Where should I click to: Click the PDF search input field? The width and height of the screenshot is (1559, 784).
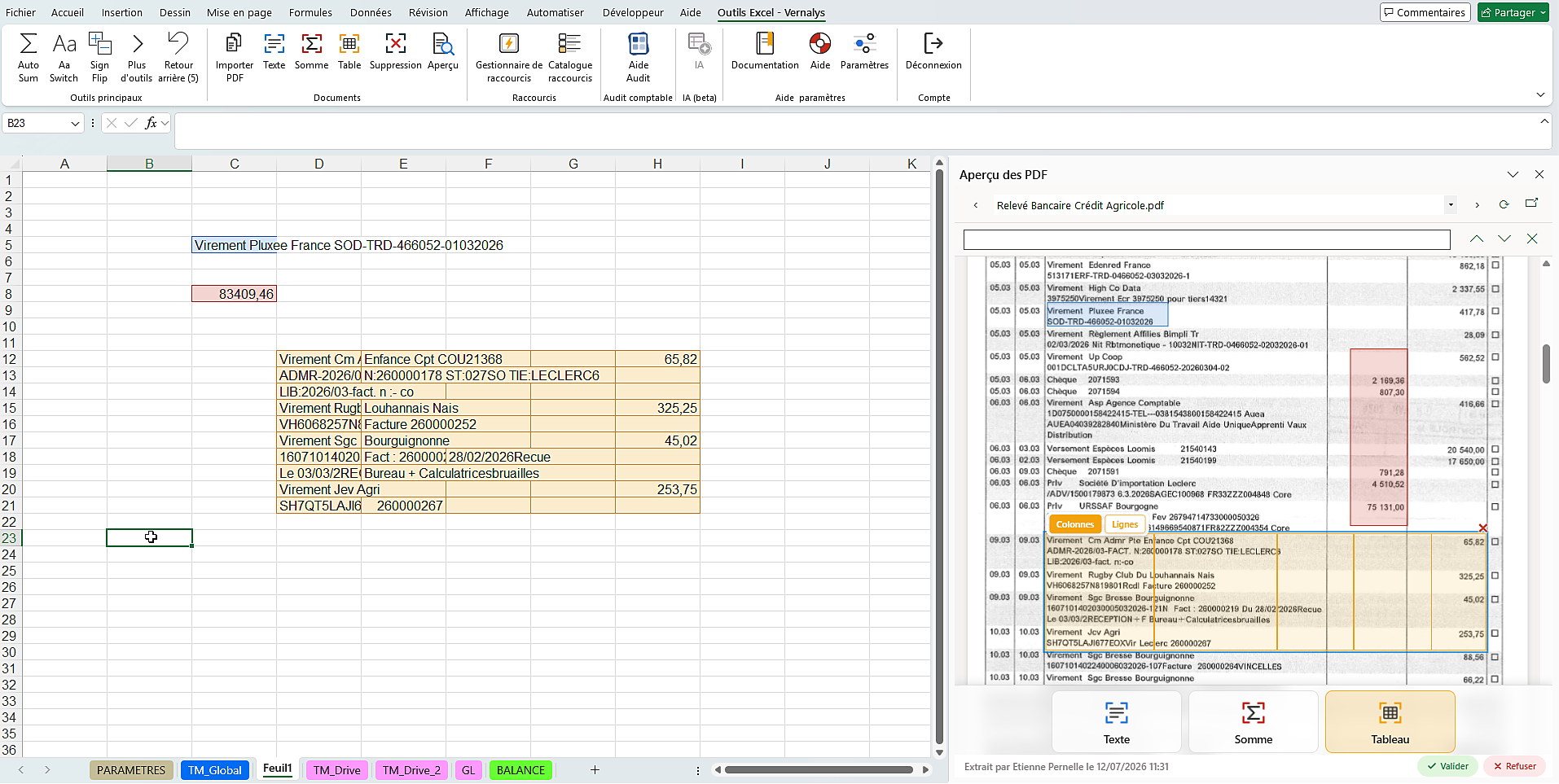click(1206, 239)
